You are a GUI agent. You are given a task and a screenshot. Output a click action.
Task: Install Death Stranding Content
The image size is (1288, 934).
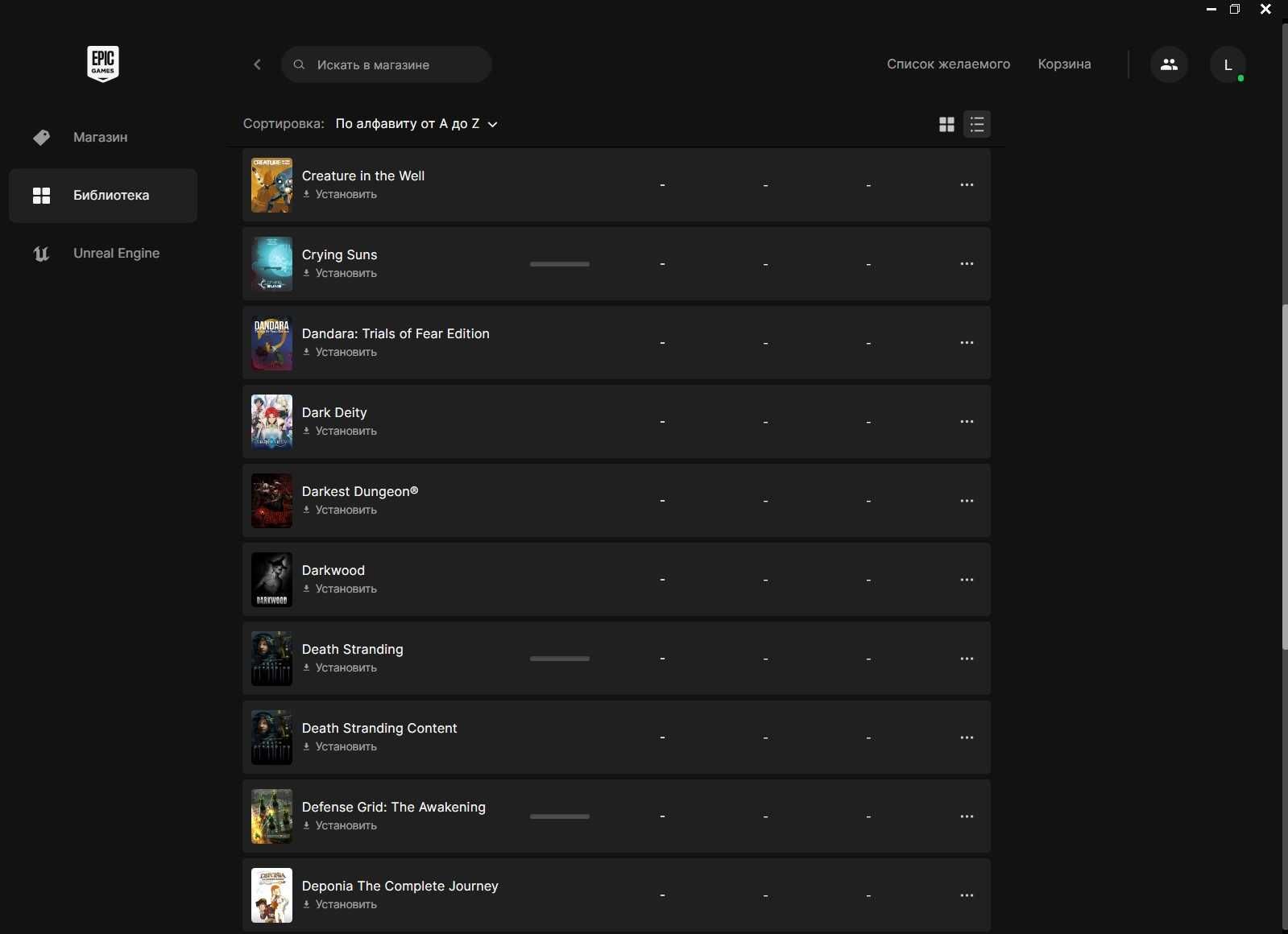click(x=340, y=747)
